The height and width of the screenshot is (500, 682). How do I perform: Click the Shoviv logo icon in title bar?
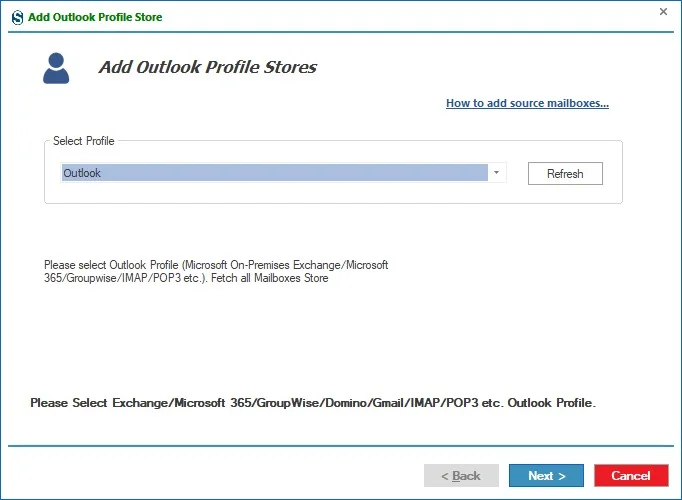[x=17, y=17]
